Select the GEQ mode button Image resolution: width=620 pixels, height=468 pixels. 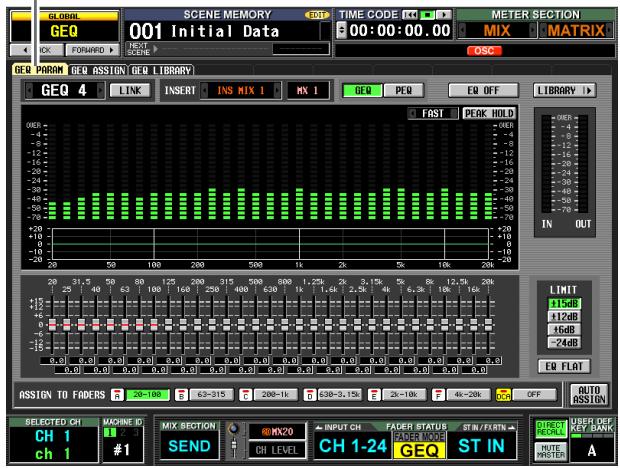(x=363, y=91)
